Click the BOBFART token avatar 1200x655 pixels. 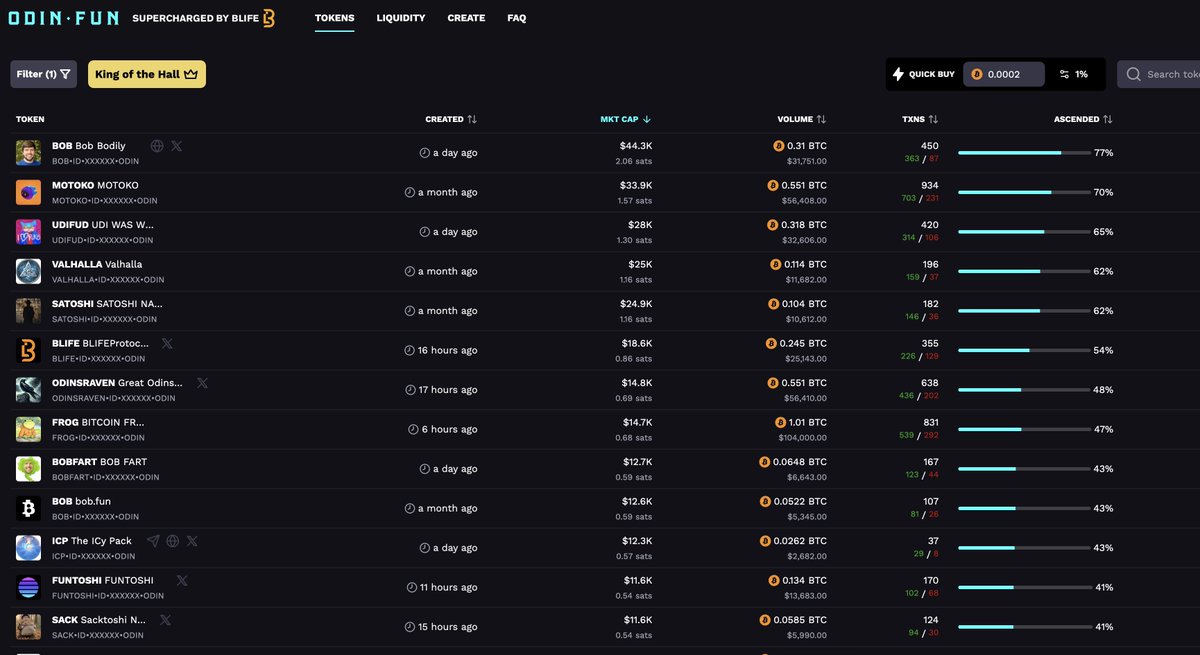pyautogui.click(x=28, y=469)
